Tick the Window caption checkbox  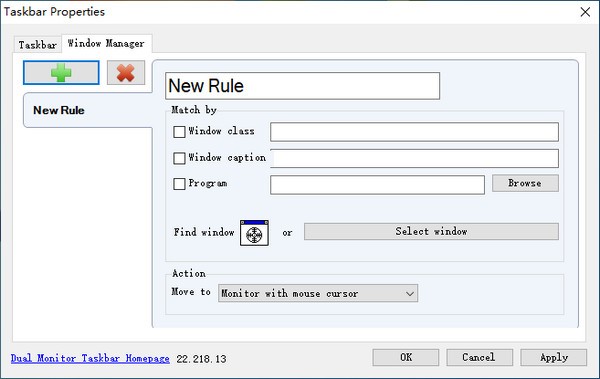(x=179, y=158)
